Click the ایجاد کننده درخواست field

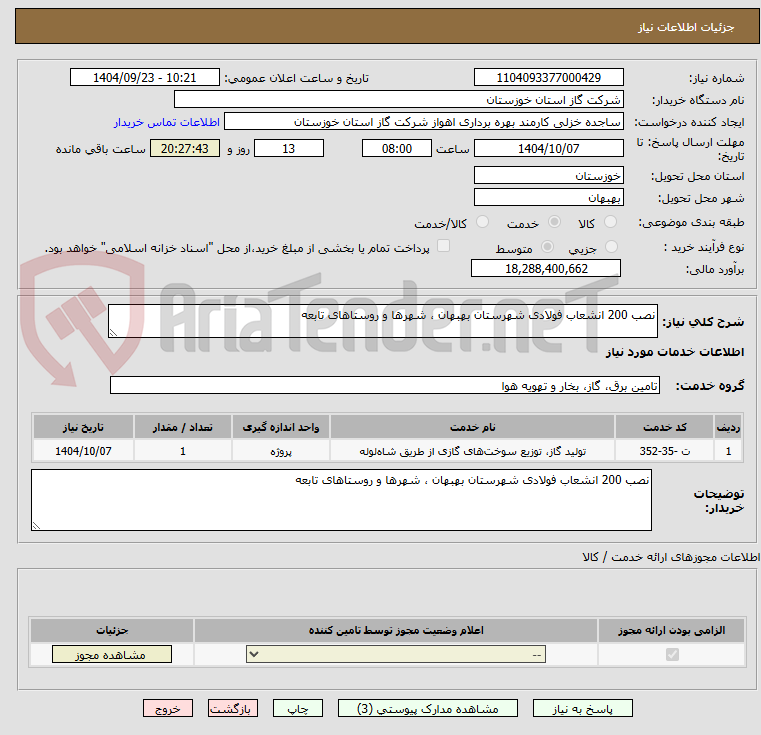[x=424, y=122]
